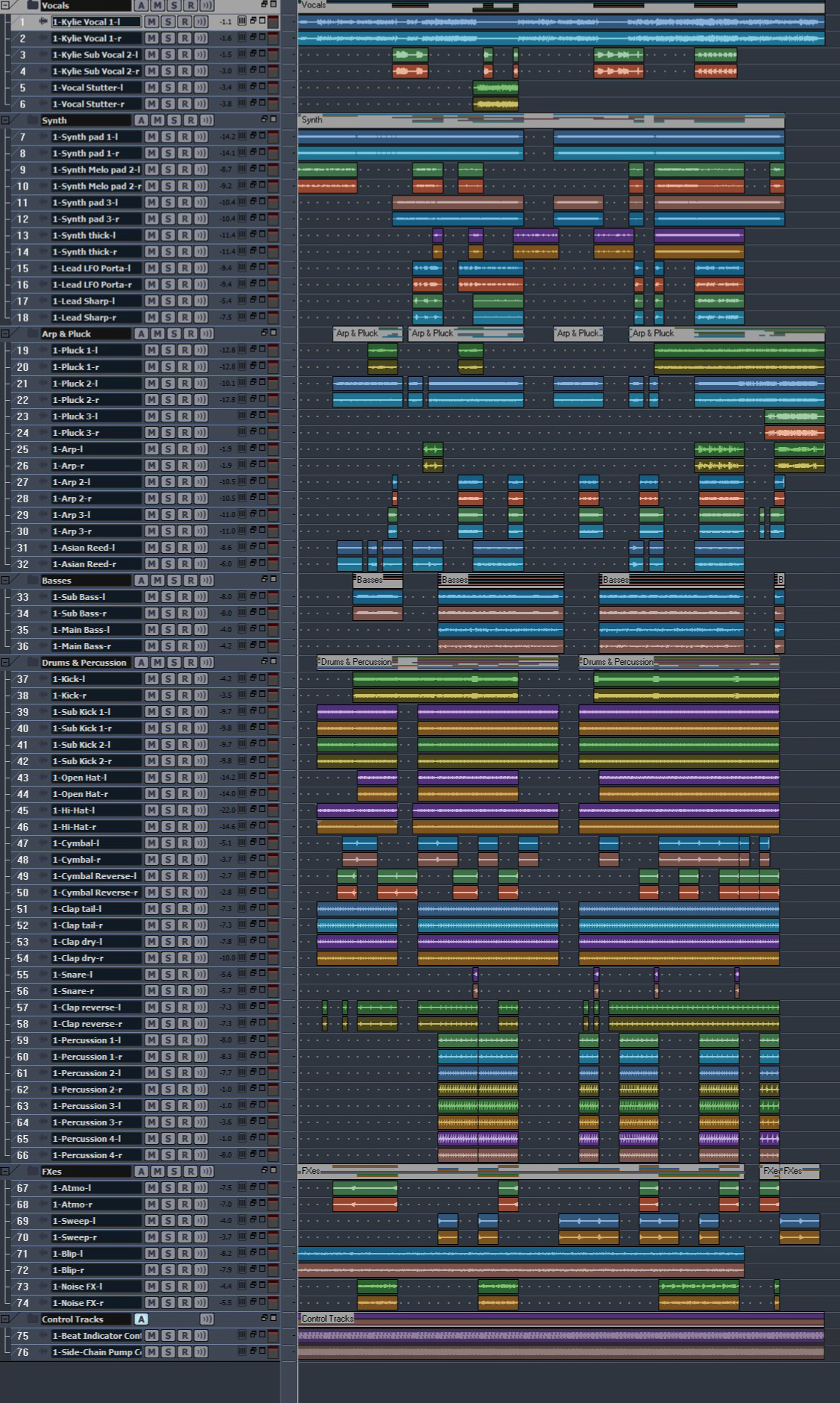This screenshot has height=1403, width=840.
Task: Mute the Open Hat-l track
Action: click(x=151, y=778)
